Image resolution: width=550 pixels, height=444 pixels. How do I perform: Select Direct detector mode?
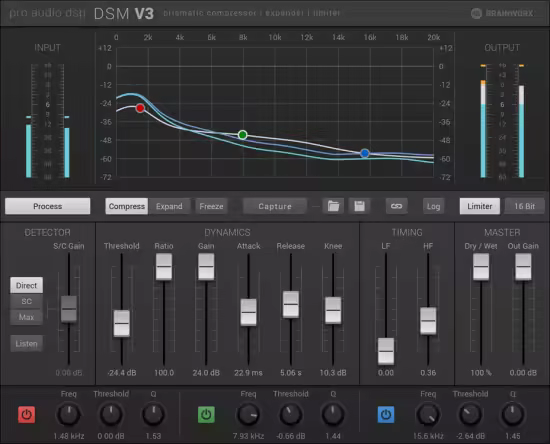(26, 285)
